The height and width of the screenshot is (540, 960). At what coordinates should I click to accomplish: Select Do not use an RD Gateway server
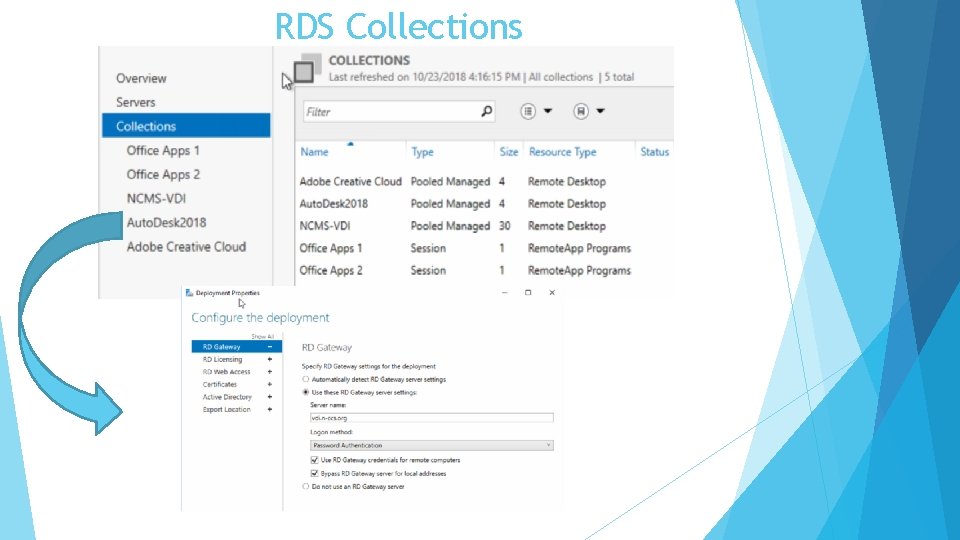click(x=306, y=487)
